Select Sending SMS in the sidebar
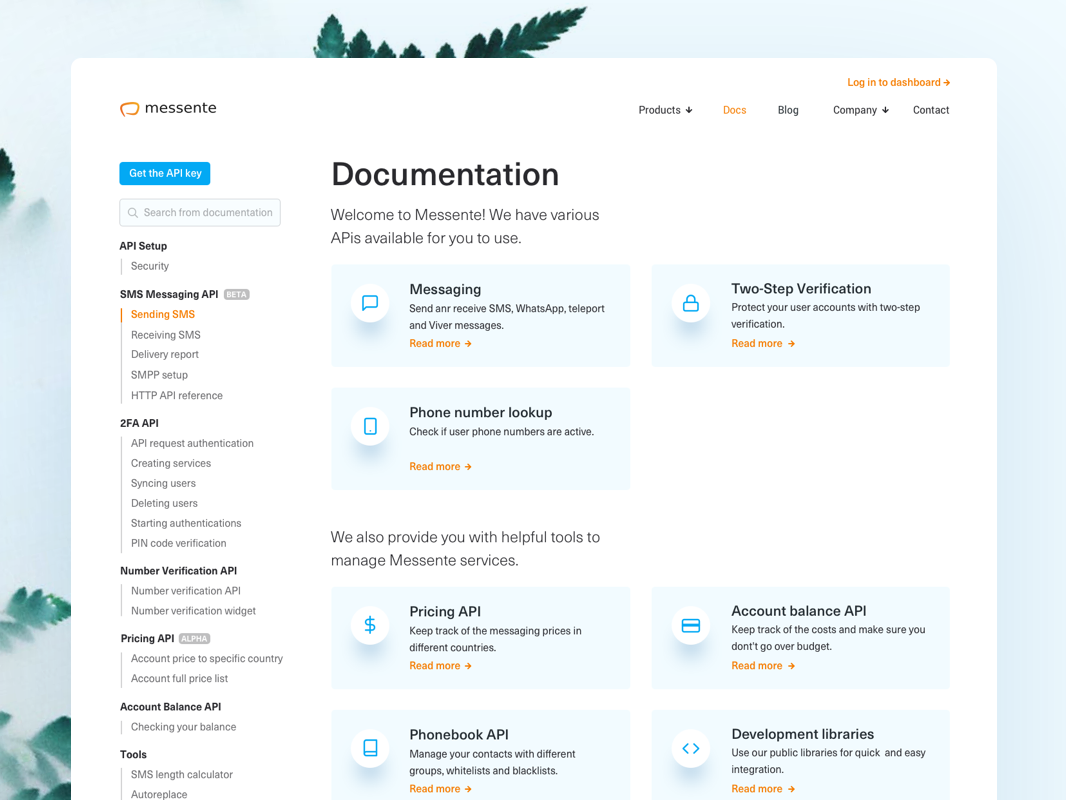 pos(163,314)
